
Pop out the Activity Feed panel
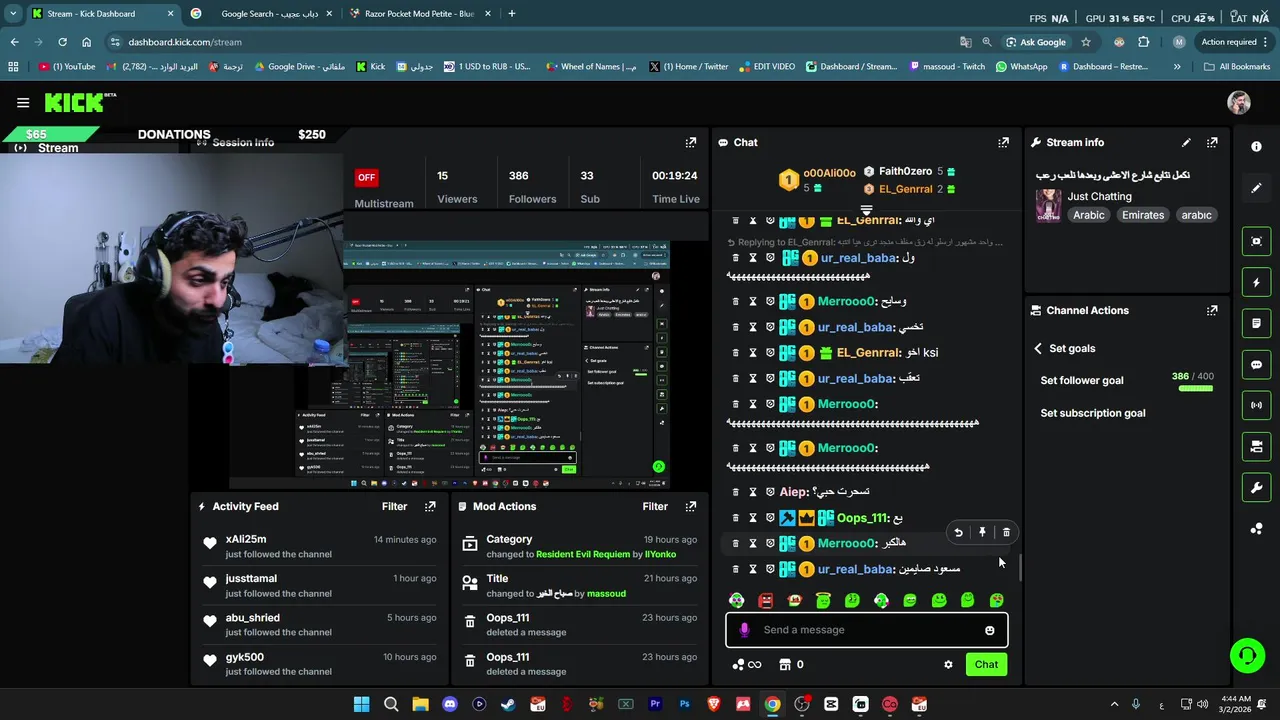tap(430, 506)
